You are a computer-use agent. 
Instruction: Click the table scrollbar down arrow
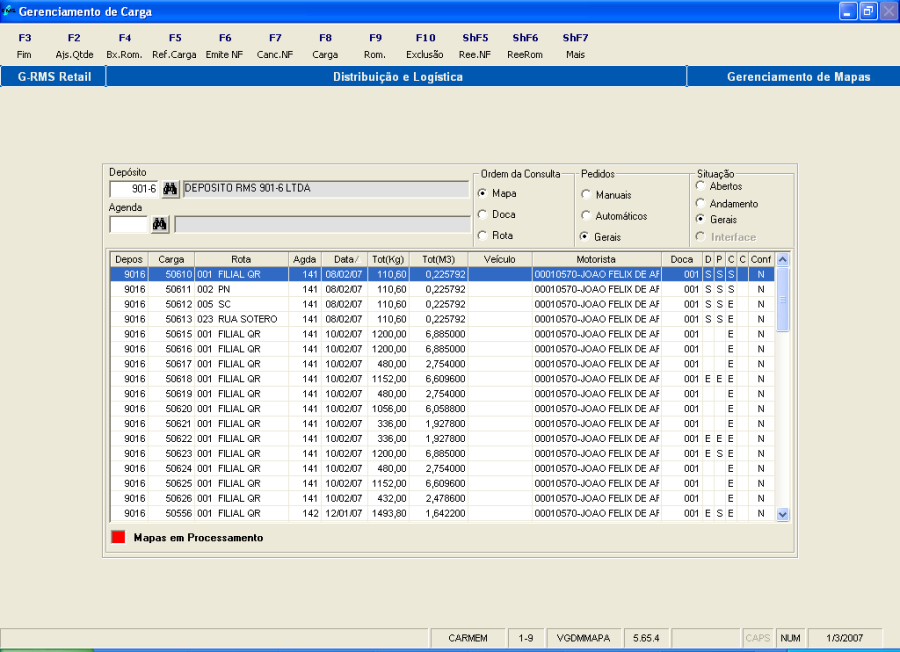click(x=782, y=514)
